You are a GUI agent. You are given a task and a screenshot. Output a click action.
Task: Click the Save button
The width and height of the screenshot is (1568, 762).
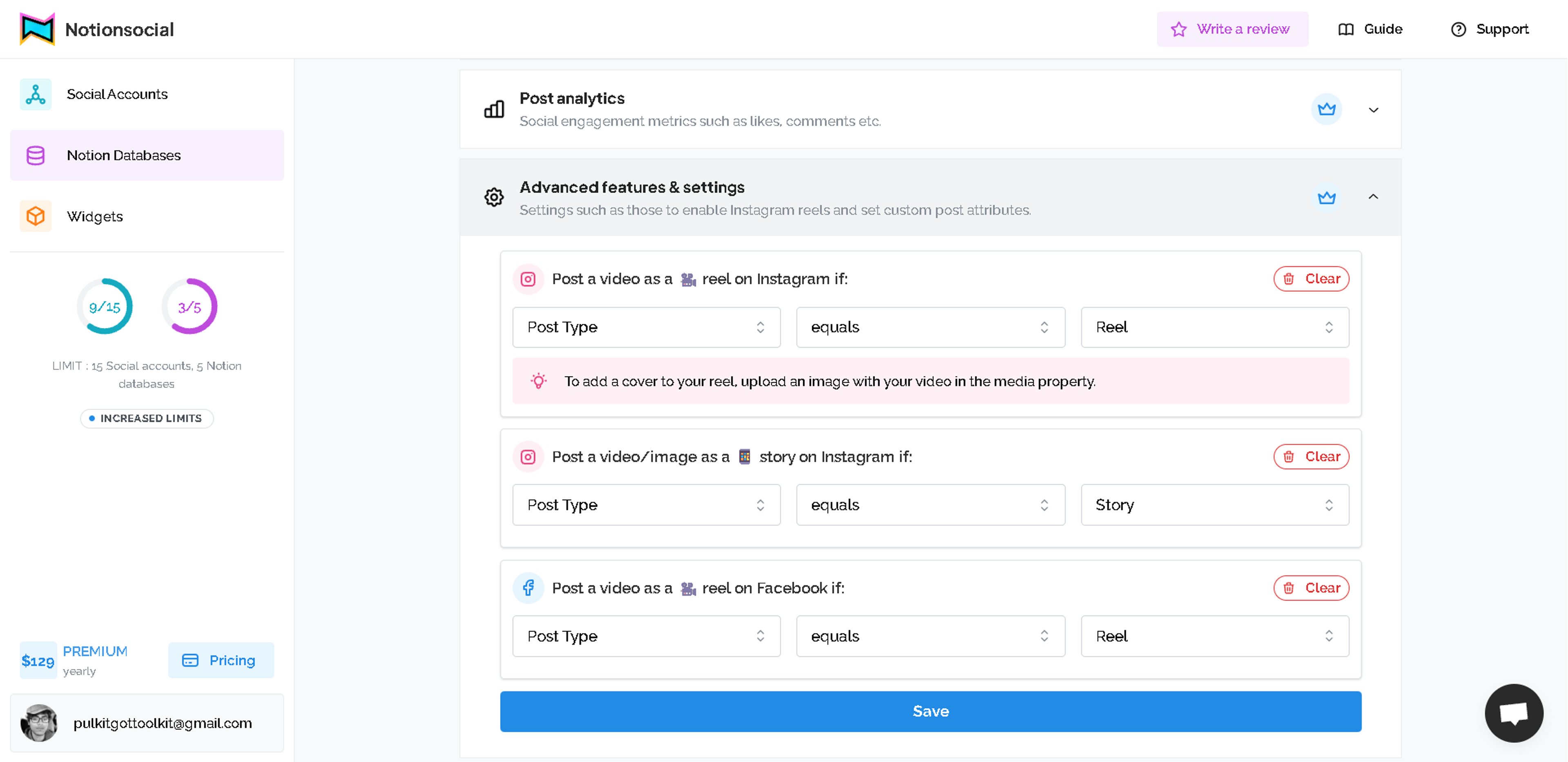pyautogui.click(x=930, y=711)
